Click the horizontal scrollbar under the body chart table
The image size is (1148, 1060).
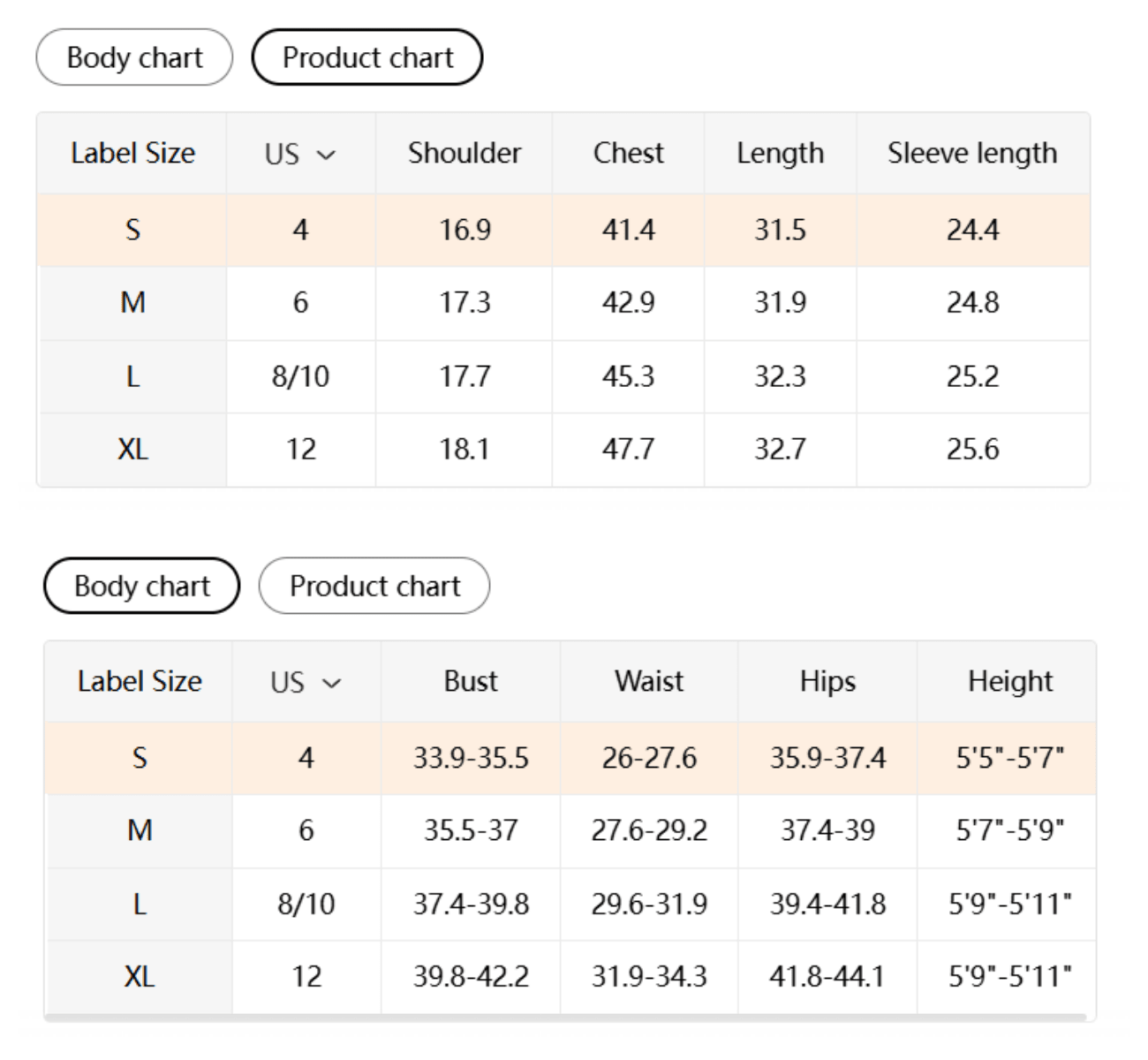pyautogui.click(x=565, y=1018)
